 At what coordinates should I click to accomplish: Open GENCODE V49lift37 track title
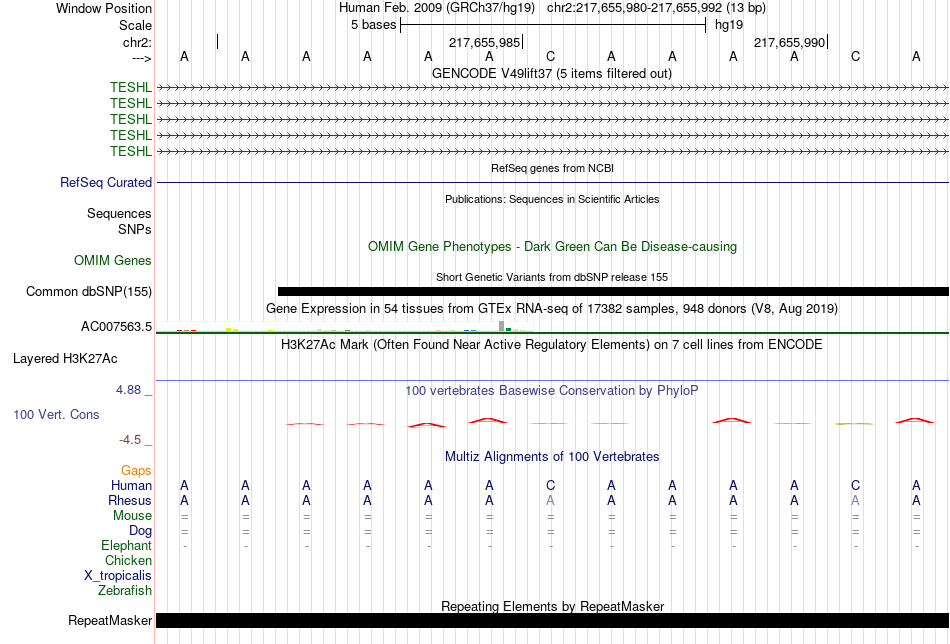click(551, 73)
